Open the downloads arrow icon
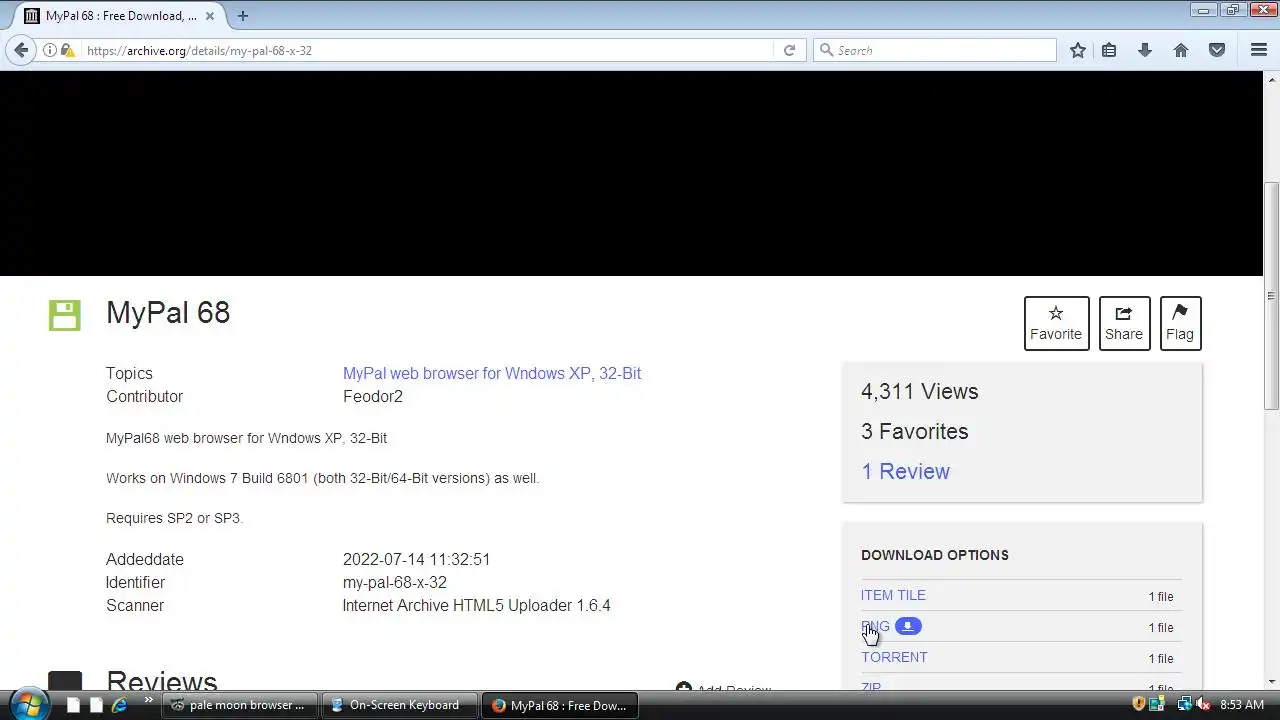Screen dimensions: 1280x720 pyautogui.click(x=1145, y=50)
